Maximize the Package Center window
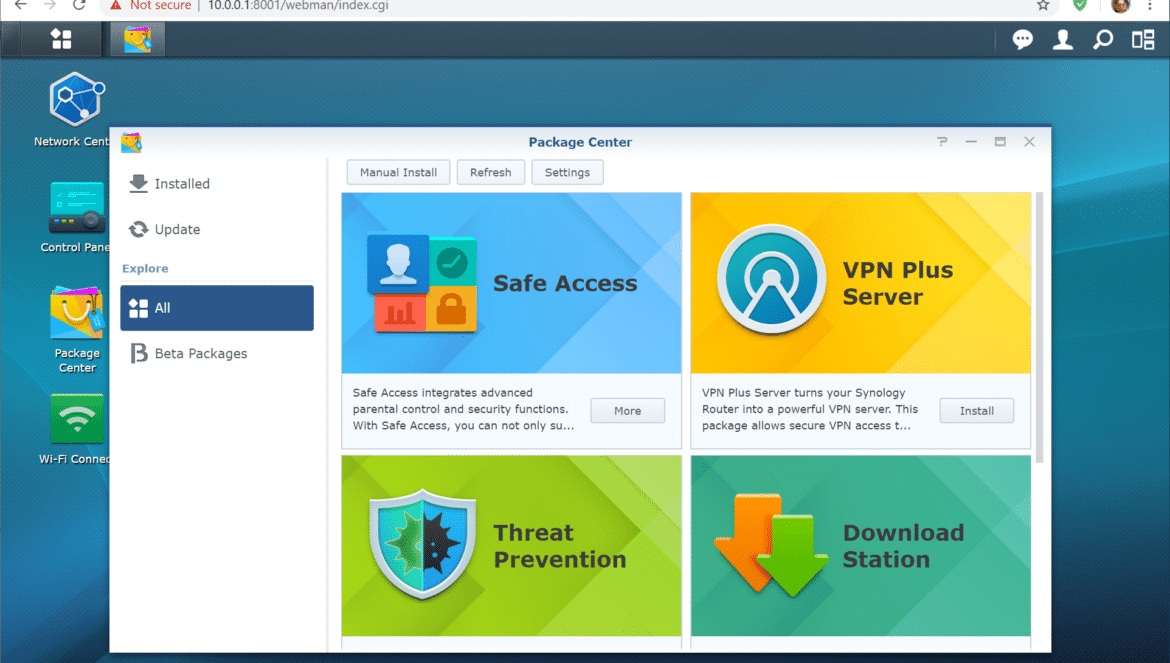The width and height of the screenshot is (1170, 663). [x=1000, y=142]
